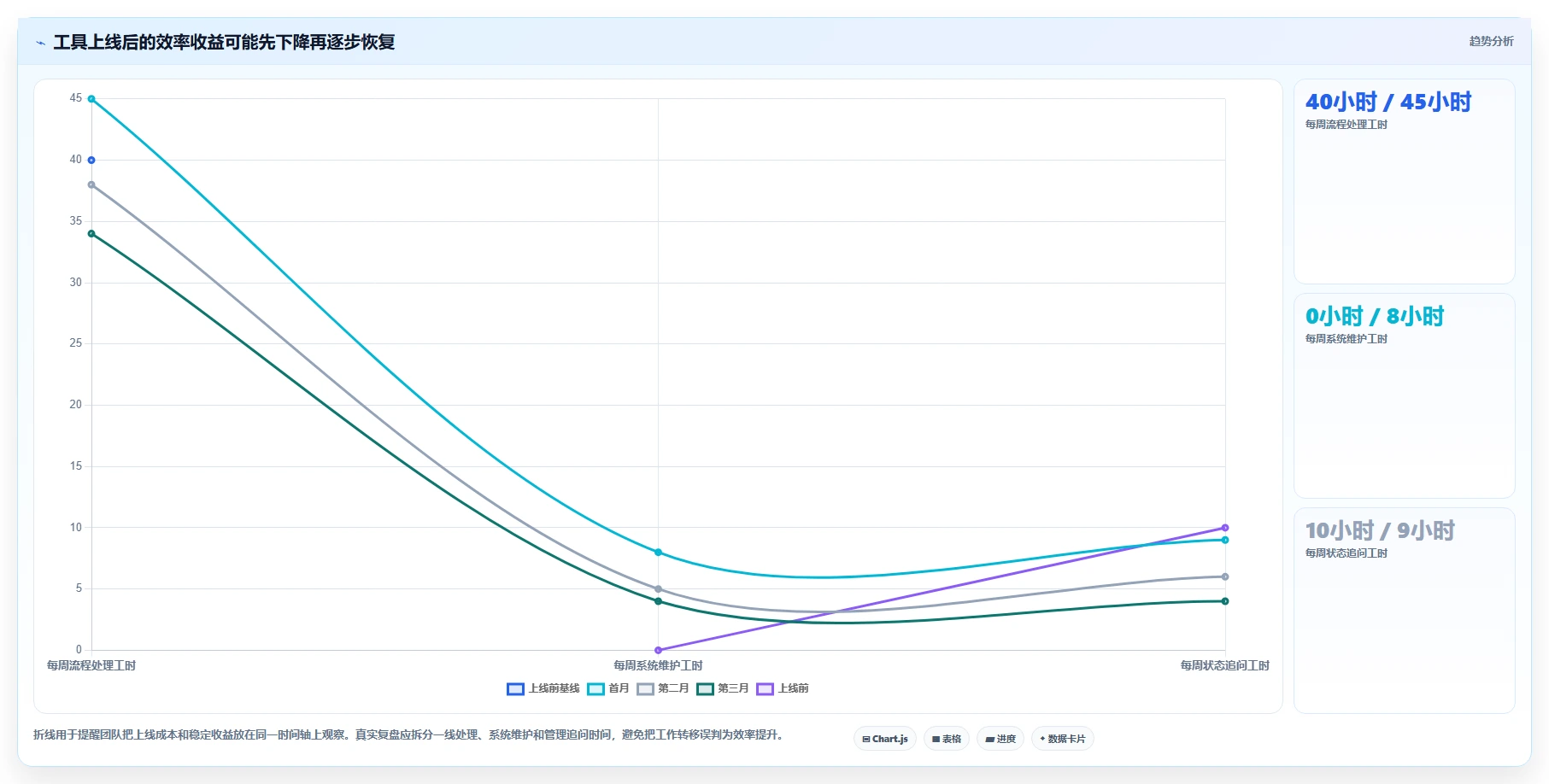Click the 上线前基线 legend label text
1549x784 pixels.
[x=554, y=688]
